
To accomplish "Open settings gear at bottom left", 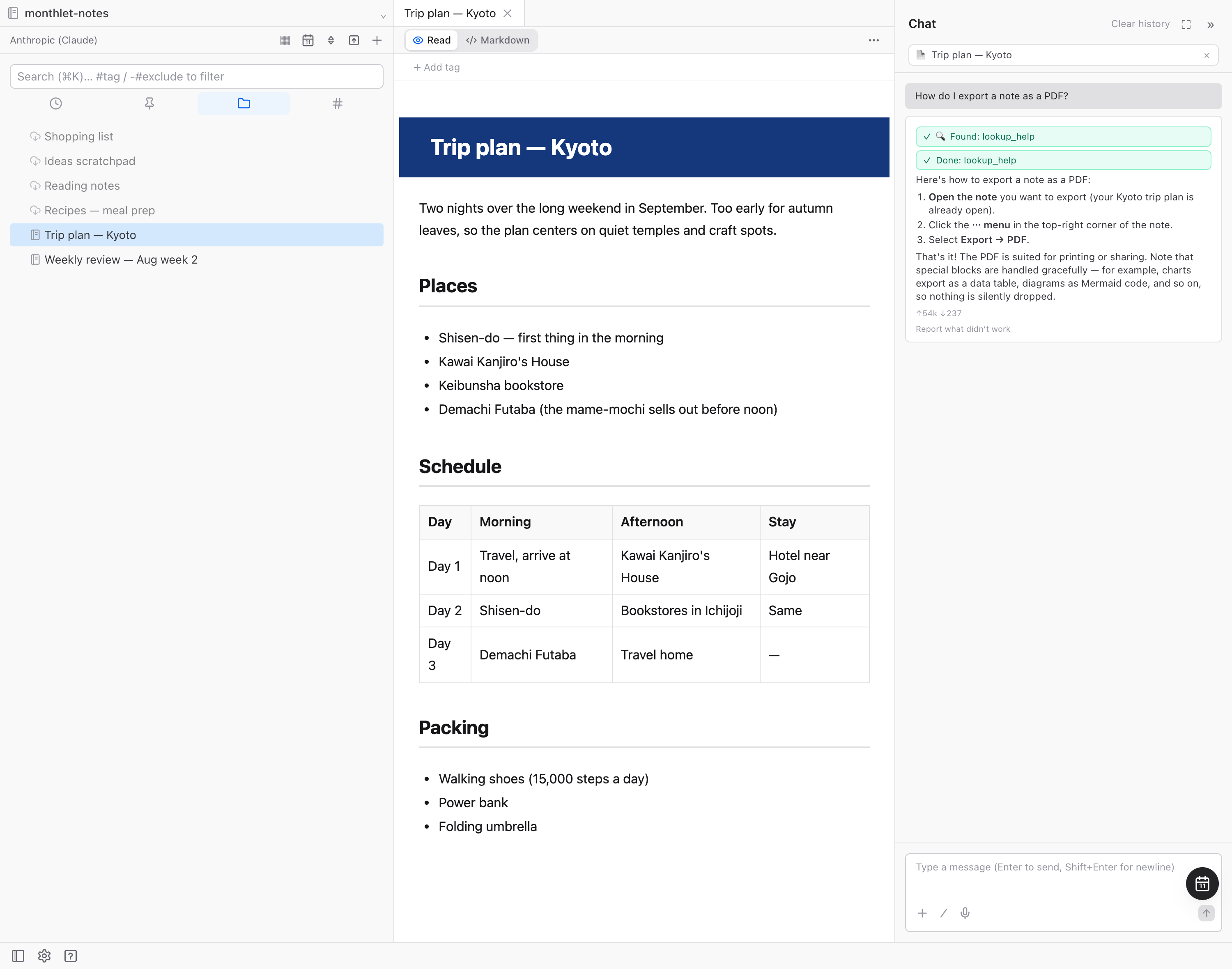I will tap(44, 956).
